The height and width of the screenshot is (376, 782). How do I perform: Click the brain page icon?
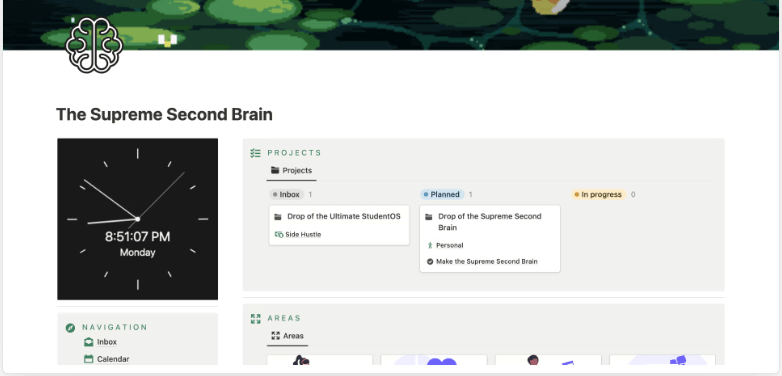pos(94,45)
